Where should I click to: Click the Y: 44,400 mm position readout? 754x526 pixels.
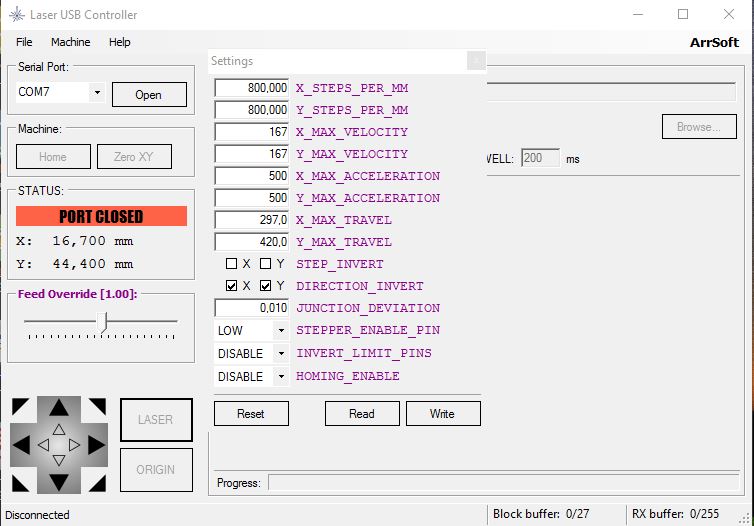(x=75, y=263)
